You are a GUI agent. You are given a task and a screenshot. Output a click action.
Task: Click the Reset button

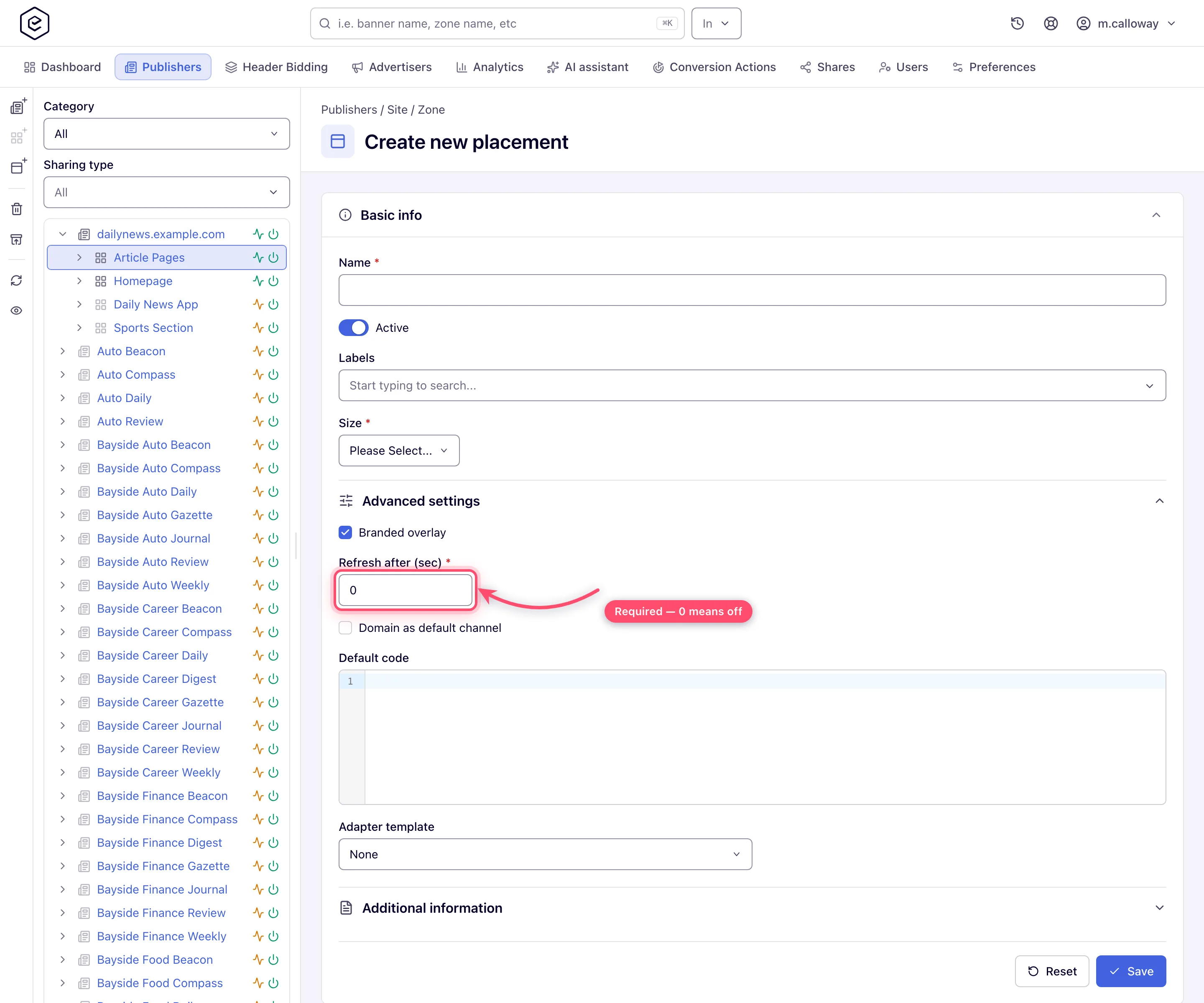coord(1051,971)
